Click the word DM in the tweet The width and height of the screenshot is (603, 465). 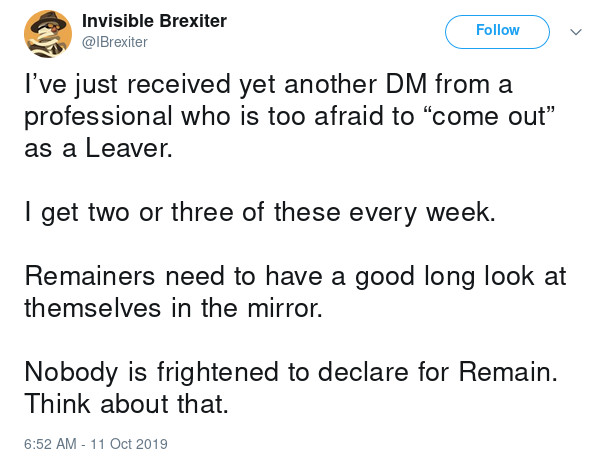(406, 84)
